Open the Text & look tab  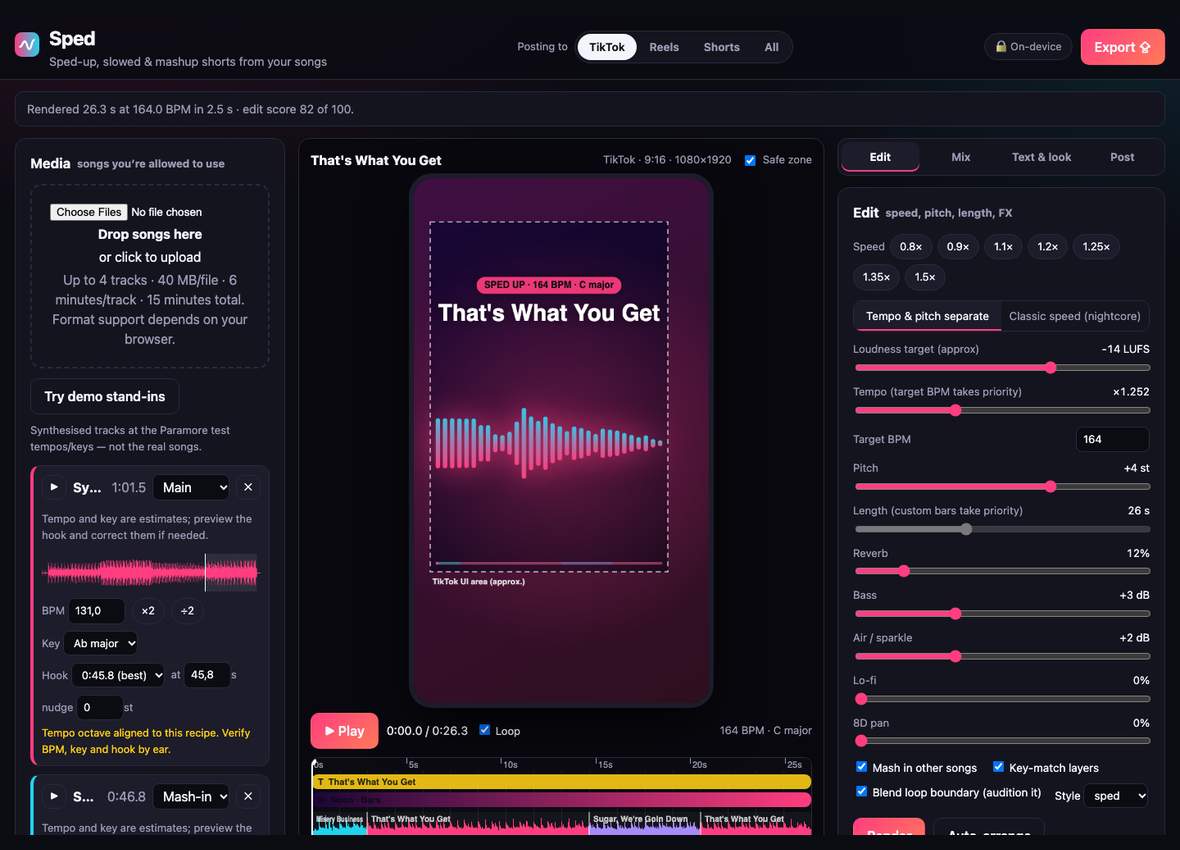1042,157
